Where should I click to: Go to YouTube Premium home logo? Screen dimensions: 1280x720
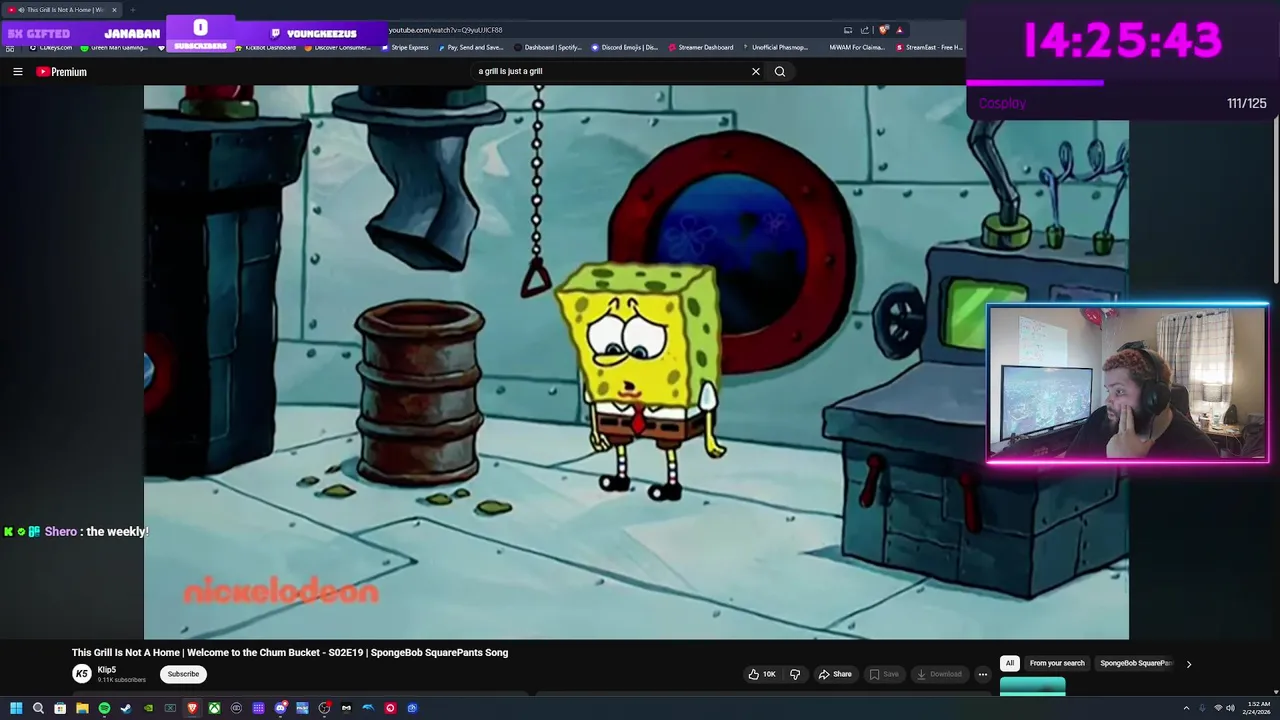[x=62, y=72]
